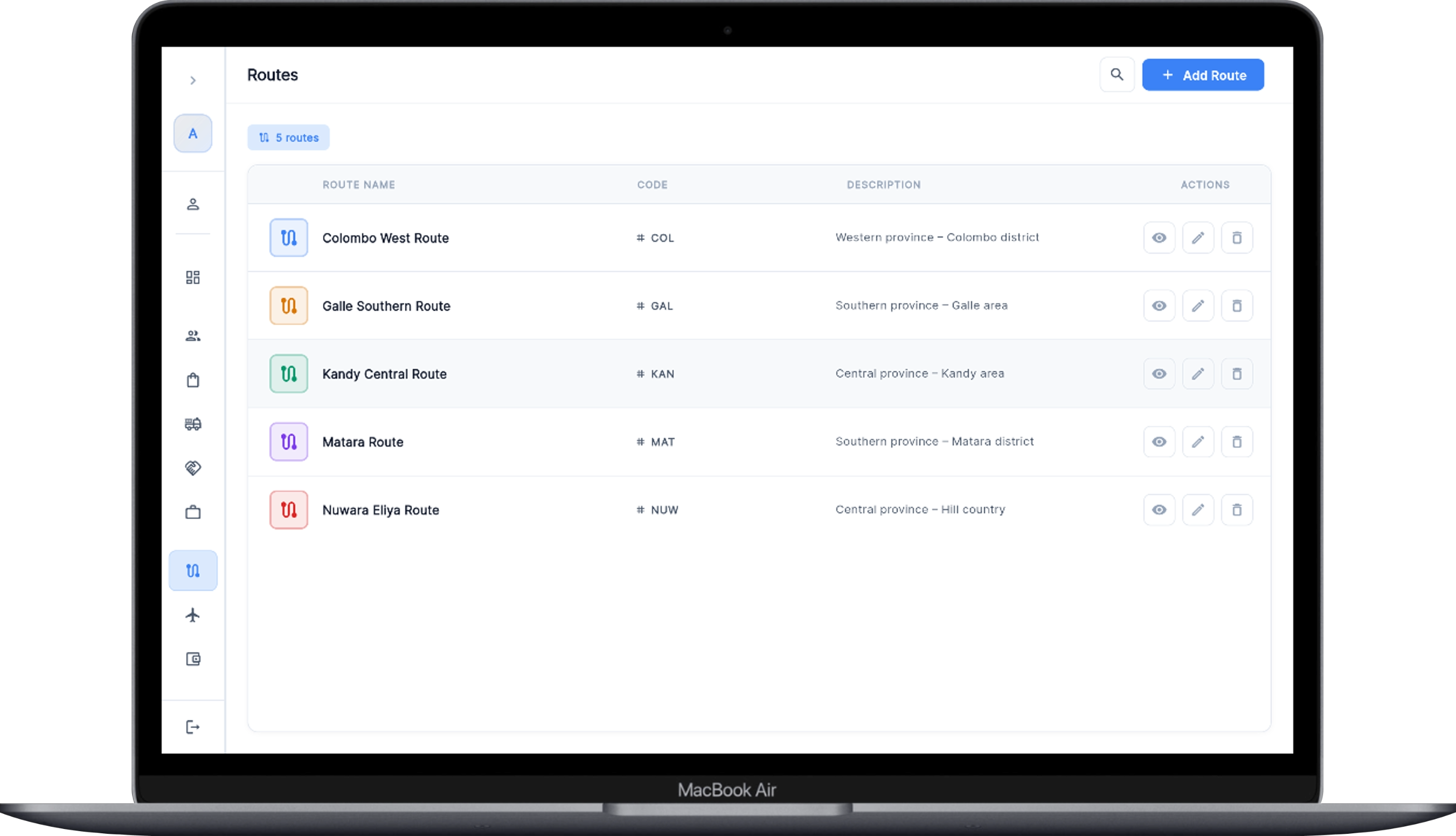Go to the dashboard grid icon

point(193,278)
